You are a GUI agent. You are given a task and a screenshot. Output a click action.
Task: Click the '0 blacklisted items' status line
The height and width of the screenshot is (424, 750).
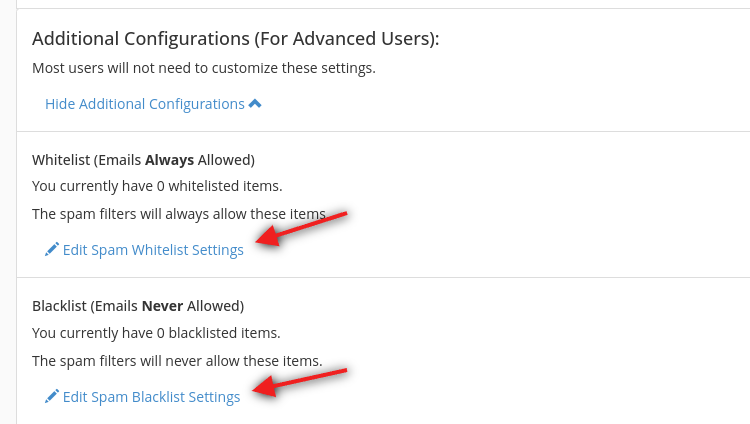[156, 333]
